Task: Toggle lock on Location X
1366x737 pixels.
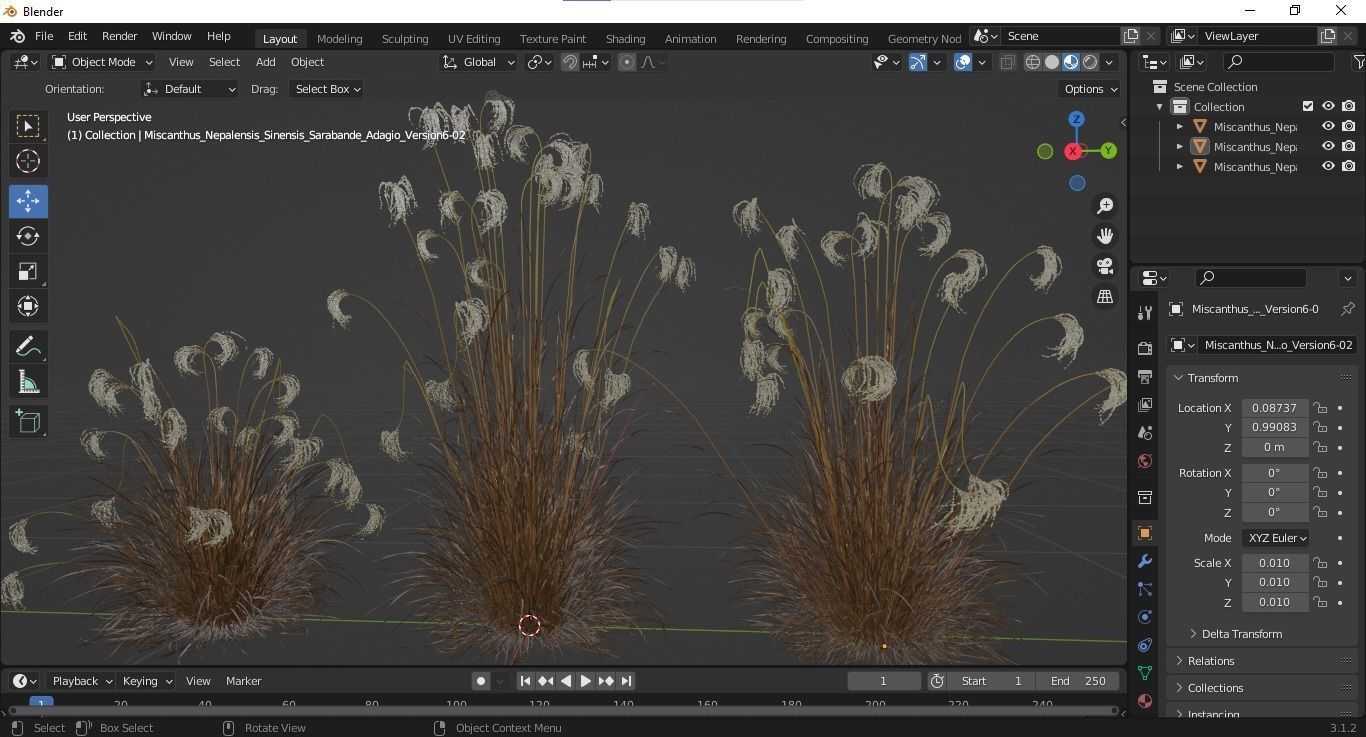Action: (1320, 408)
